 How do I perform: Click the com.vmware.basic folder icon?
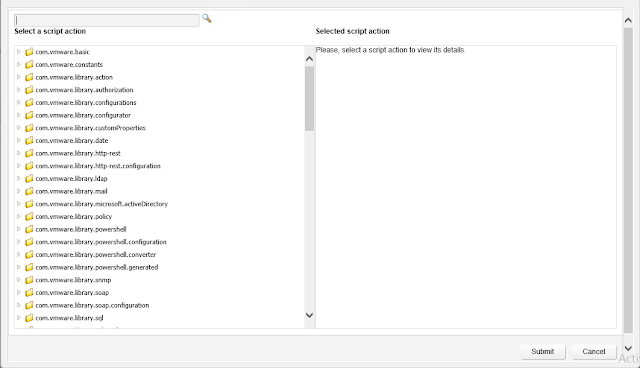tap(29, 52)
